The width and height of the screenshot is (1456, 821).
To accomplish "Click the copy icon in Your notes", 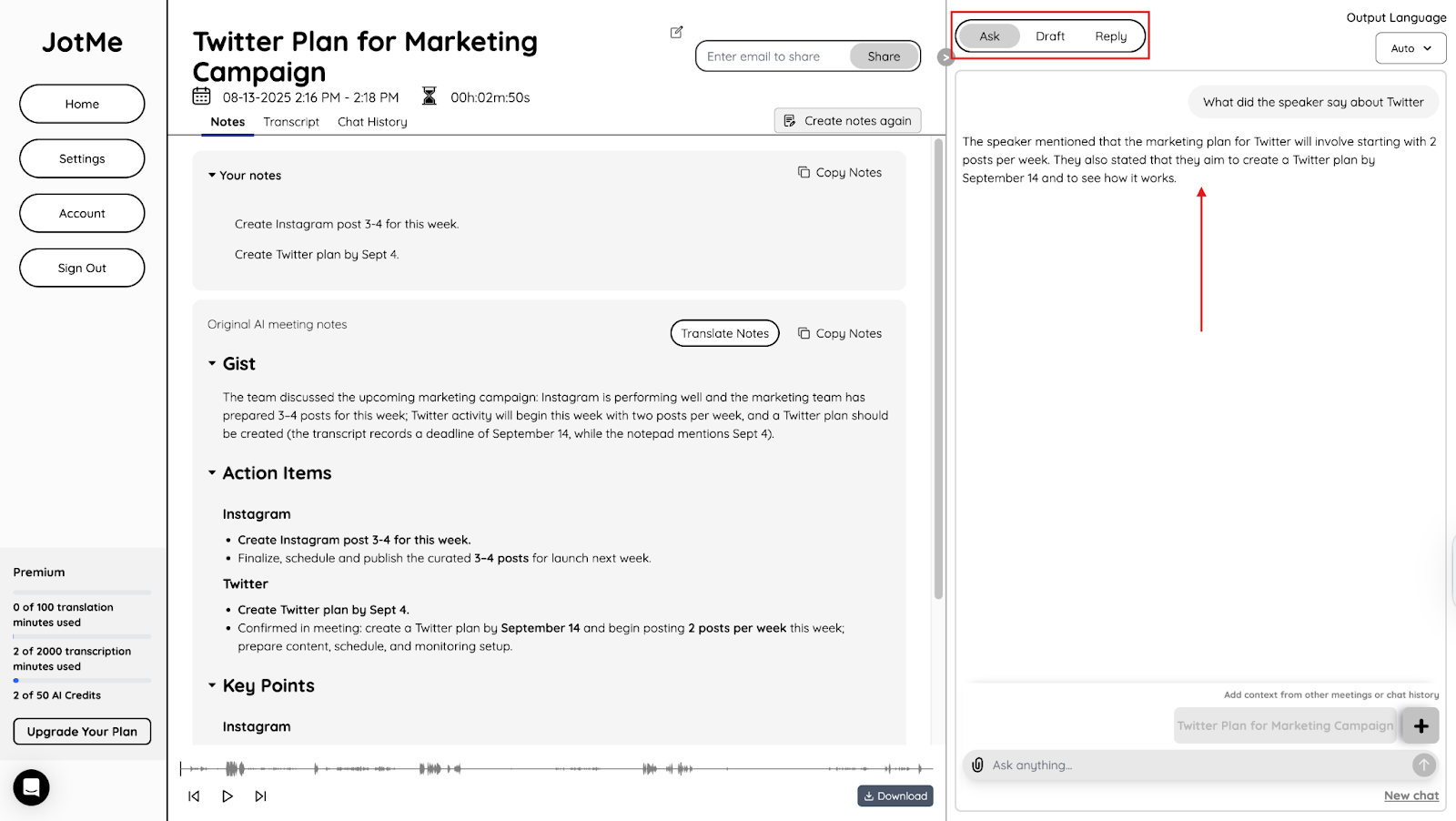I will coord(804,172).
